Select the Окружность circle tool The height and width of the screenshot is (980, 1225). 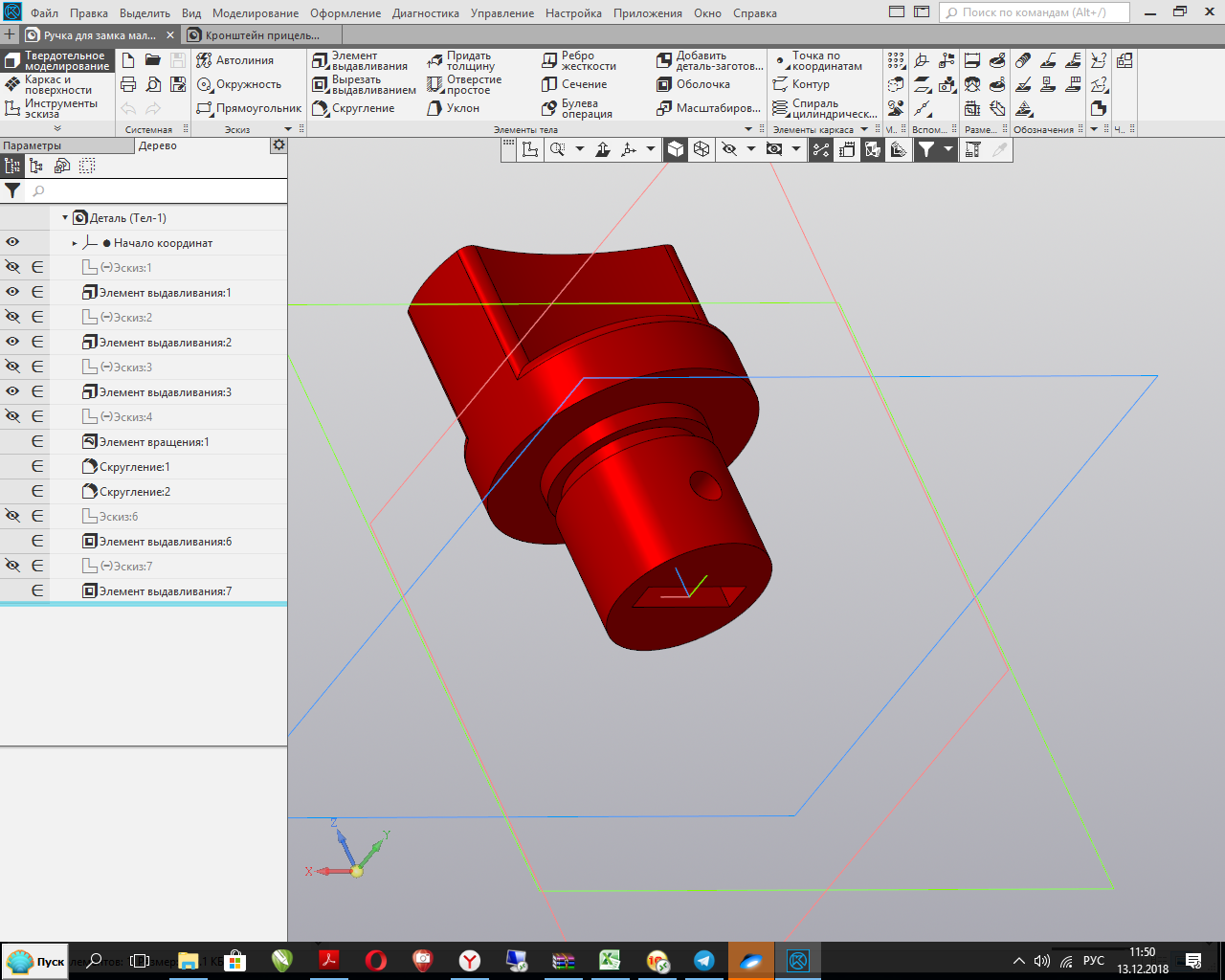[x=238, y=84]
